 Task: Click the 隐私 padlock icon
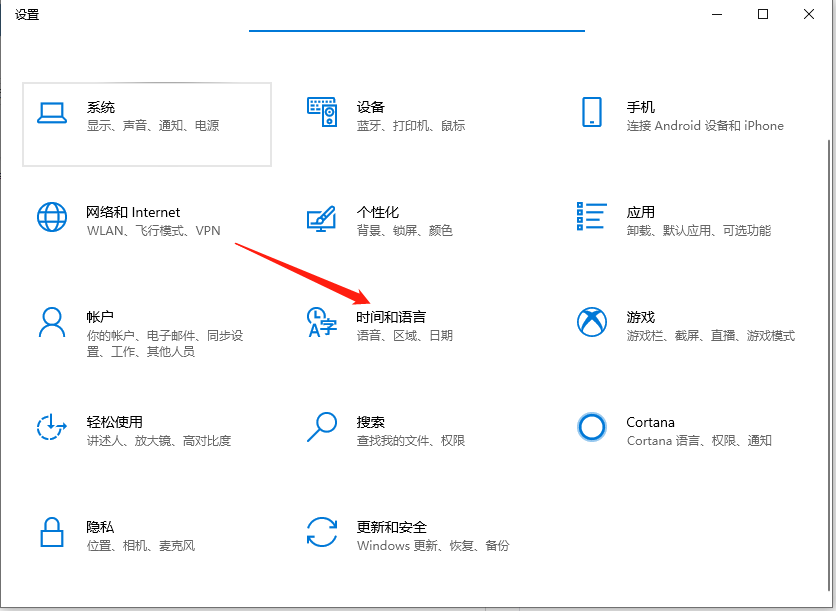(x=52, y=532)
